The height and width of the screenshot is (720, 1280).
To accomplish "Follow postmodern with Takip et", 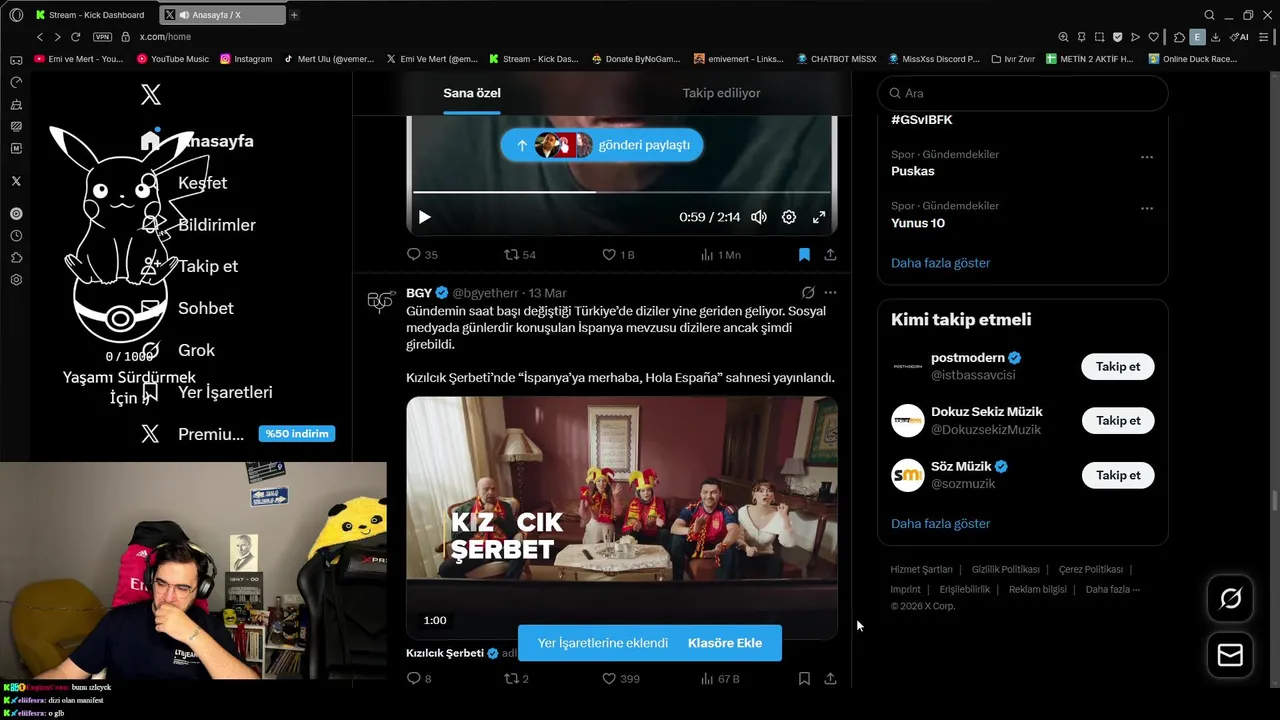I will click(x=1118, y=367).
